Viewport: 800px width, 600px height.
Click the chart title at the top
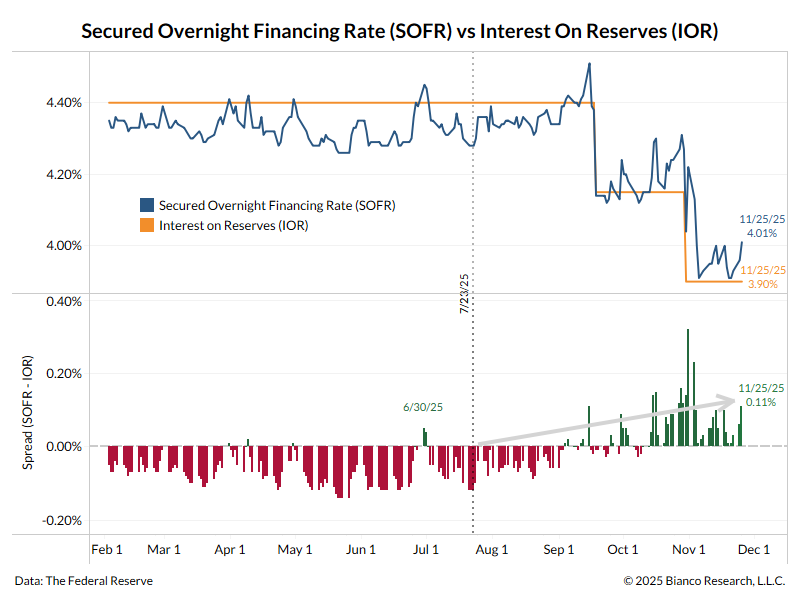[x=400, y=31]
